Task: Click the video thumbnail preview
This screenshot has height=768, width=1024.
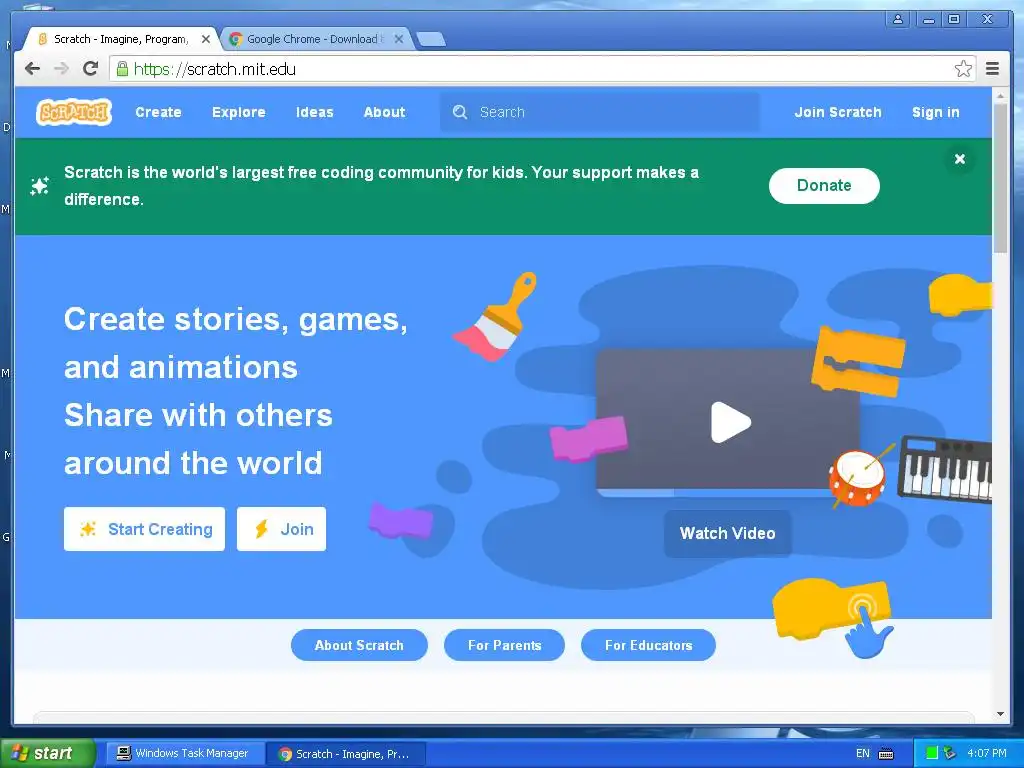Action: pyautogui.click(x=728, y=422)
